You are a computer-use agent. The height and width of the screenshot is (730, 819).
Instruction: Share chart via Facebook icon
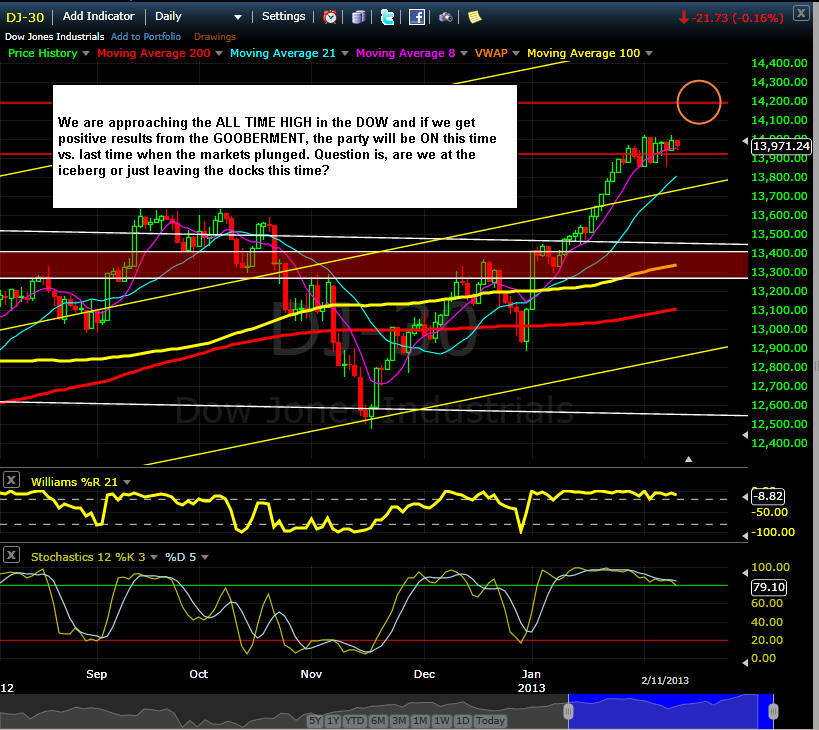click(x=416, y=17)
